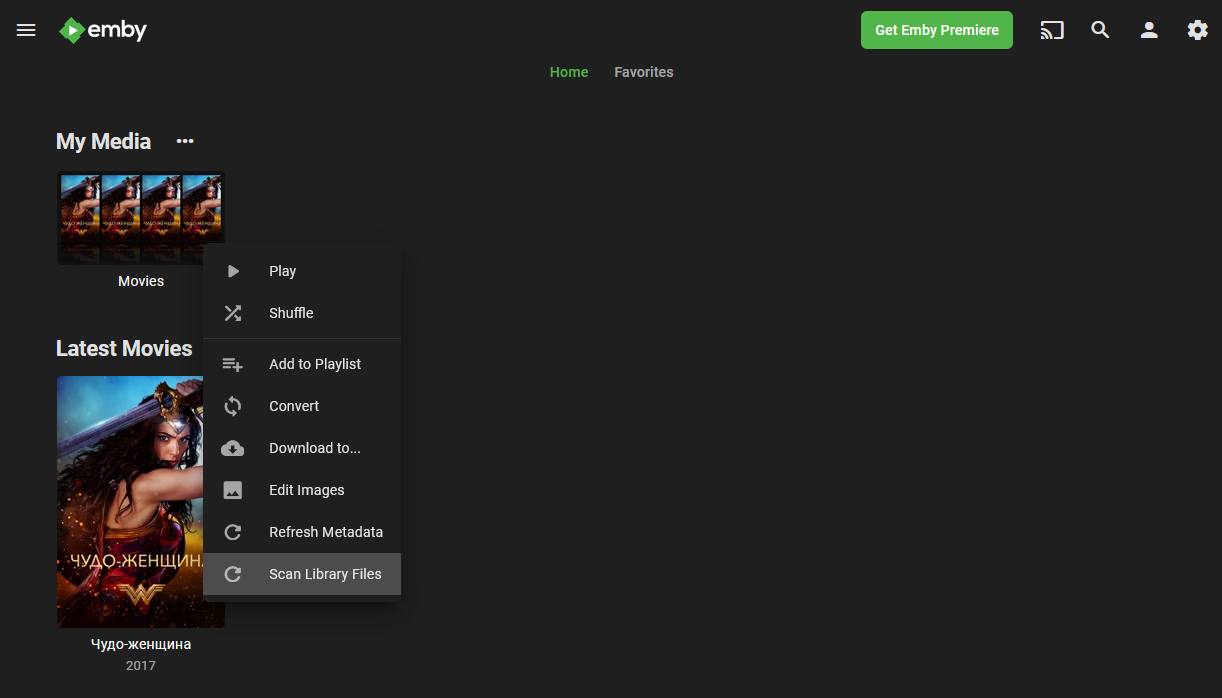Expand My Media three-dot options
Viewport: 1222px width, 698px height.
pyautogui.click(x=185, y=141)
